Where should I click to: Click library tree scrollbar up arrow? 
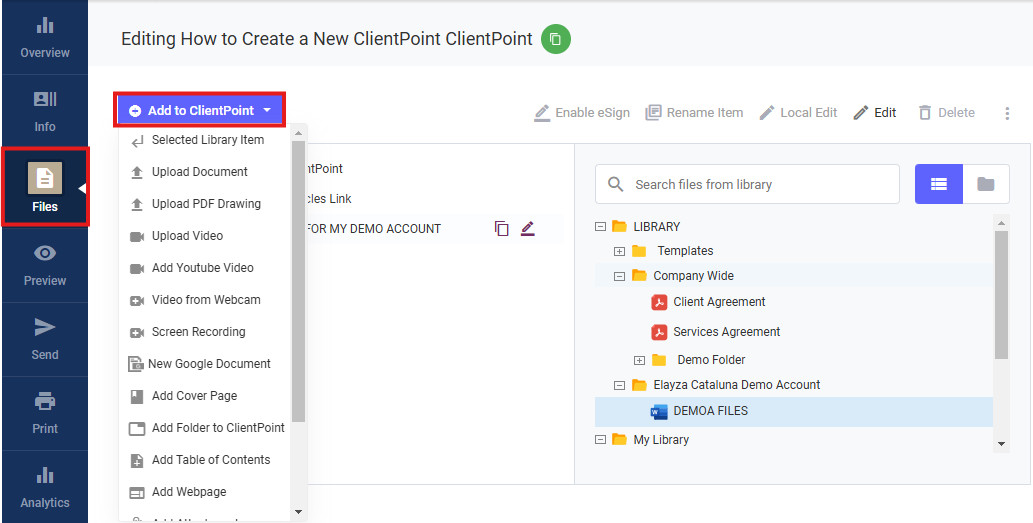pos(1001,222)
